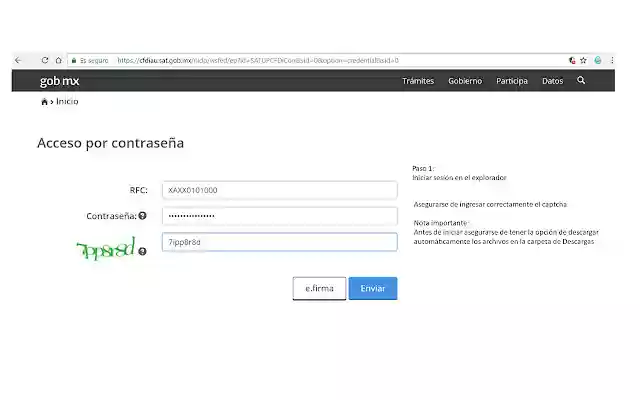Focus the RFC input field
This screenshot has height=400, width=640.
pyautogui.click(x=280, y=190)
